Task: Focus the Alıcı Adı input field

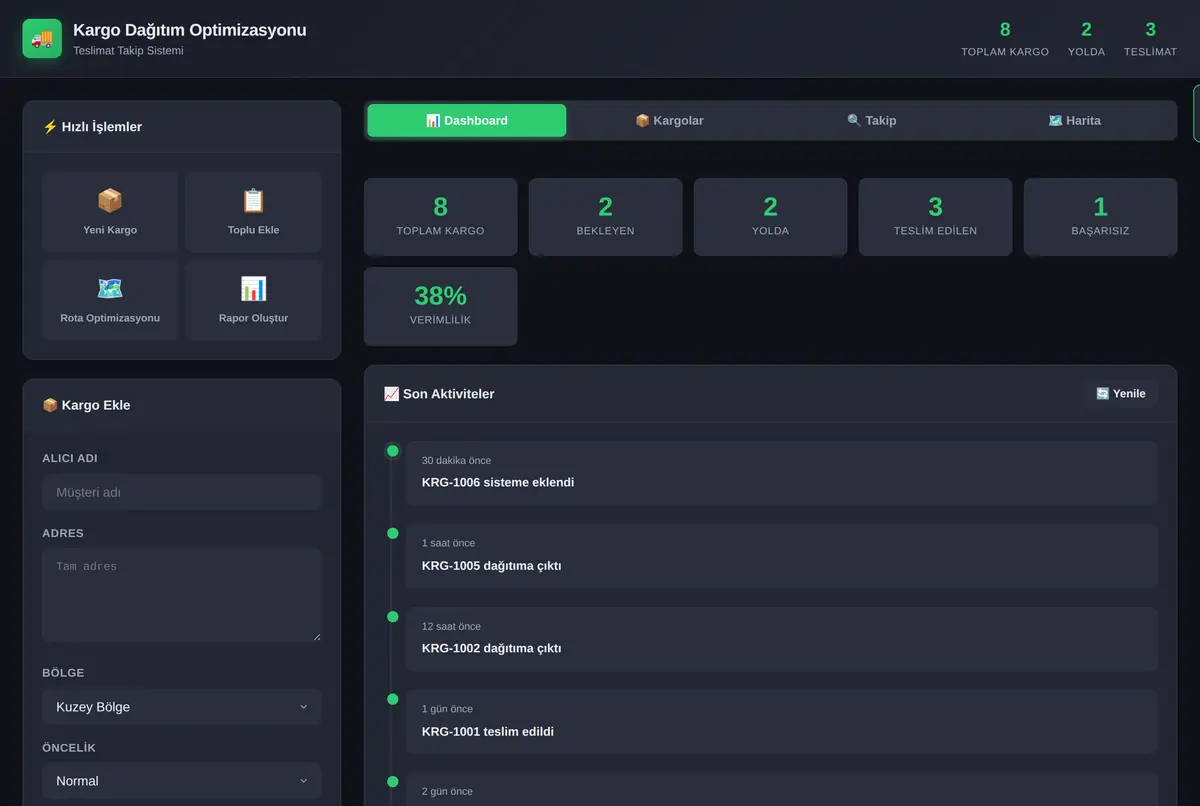Action: tap(182, 492)
